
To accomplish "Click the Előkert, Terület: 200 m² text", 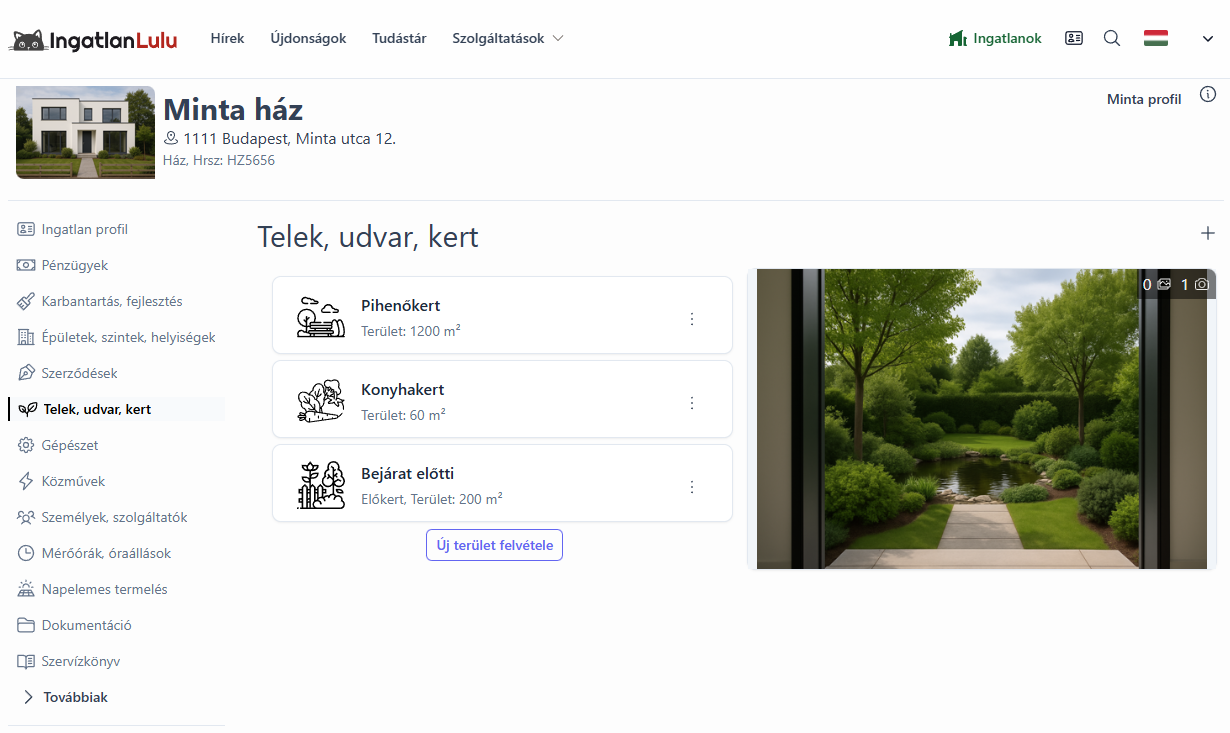I will tap(432, 498).
